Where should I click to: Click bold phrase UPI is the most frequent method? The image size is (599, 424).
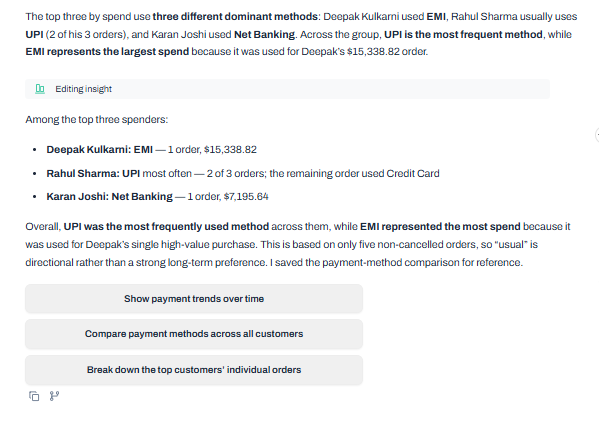[463, 34]
